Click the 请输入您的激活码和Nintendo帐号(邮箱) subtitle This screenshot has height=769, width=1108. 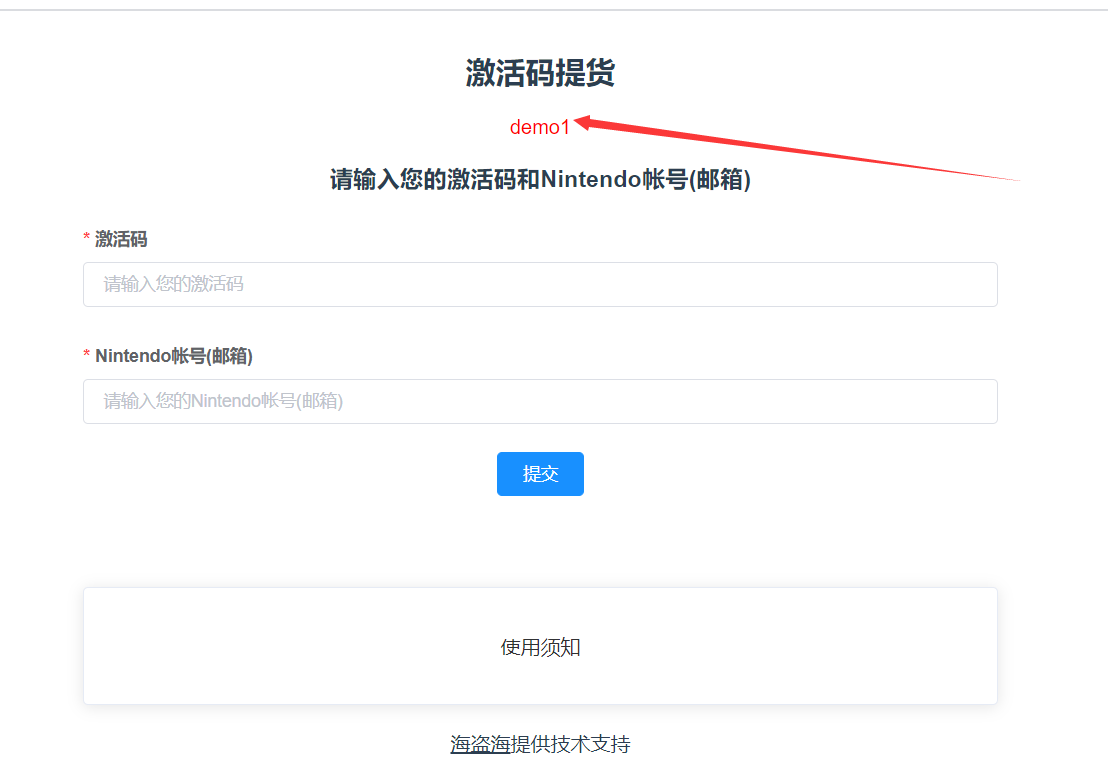click(x=540, y=180)
